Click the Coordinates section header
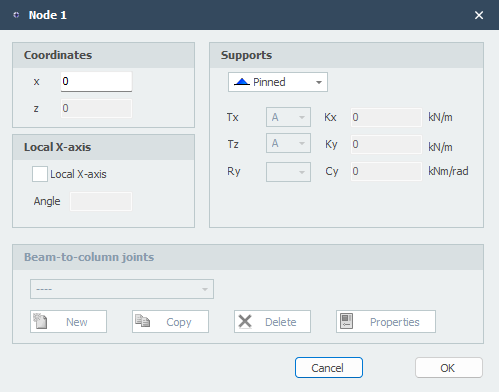This screenshot has width=499, height=392. (x=103, y=55)
